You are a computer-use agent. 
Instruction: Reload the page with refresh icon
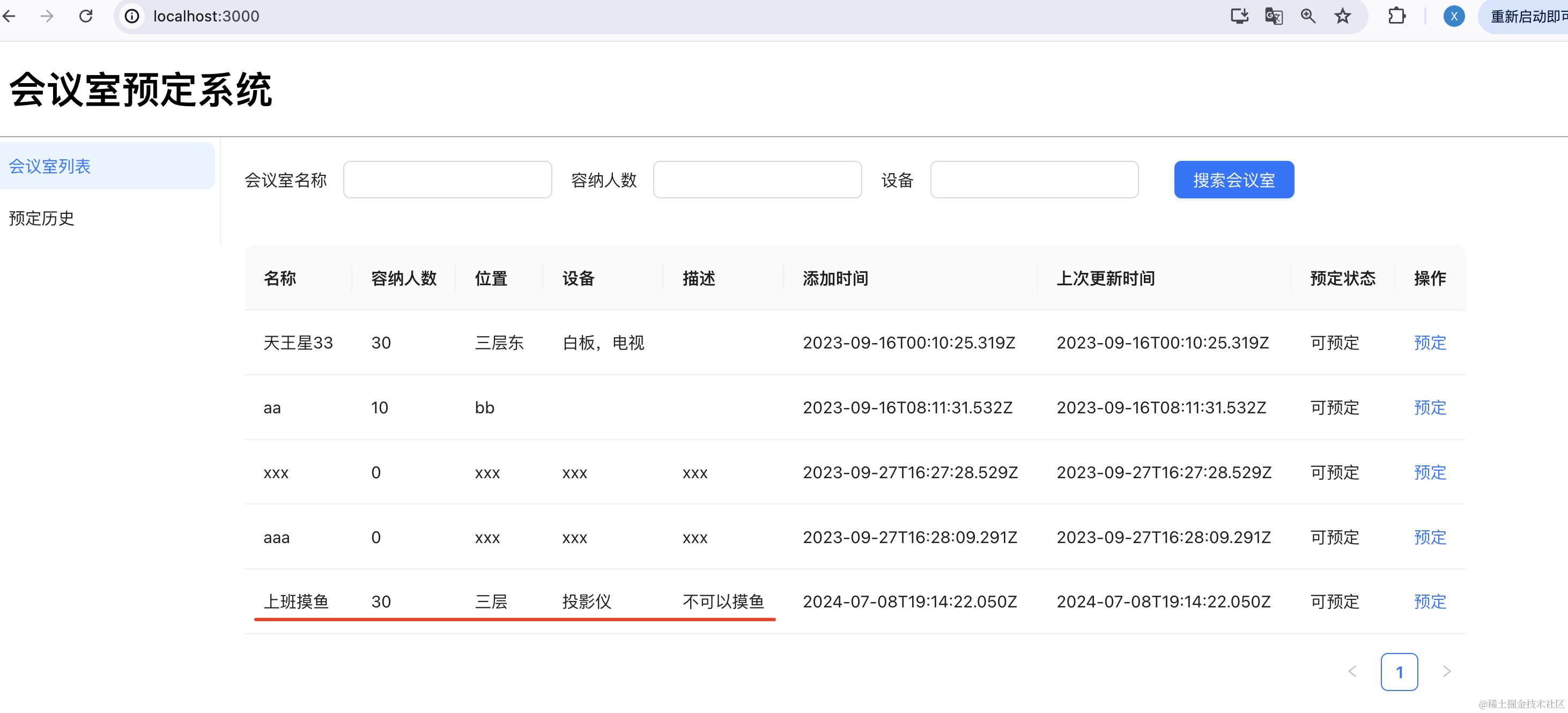[86, 16]
